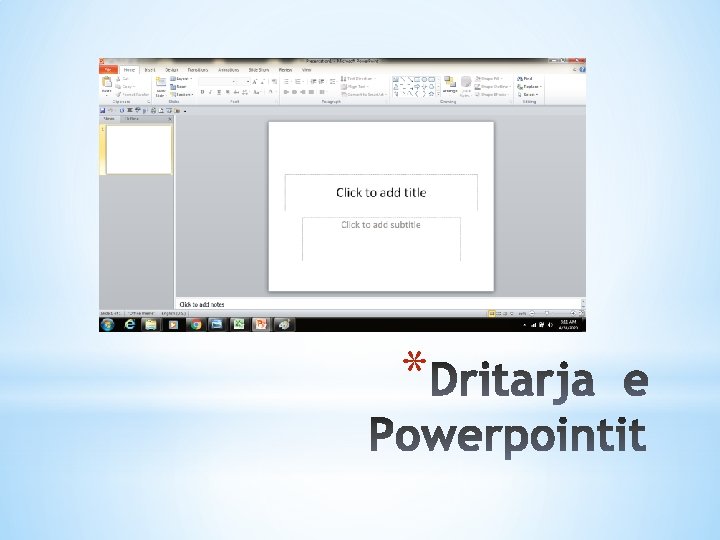This screenshot has width=720, height=540.
Task: Switch to the Review ribbon tab
Action: pos(285,70)
